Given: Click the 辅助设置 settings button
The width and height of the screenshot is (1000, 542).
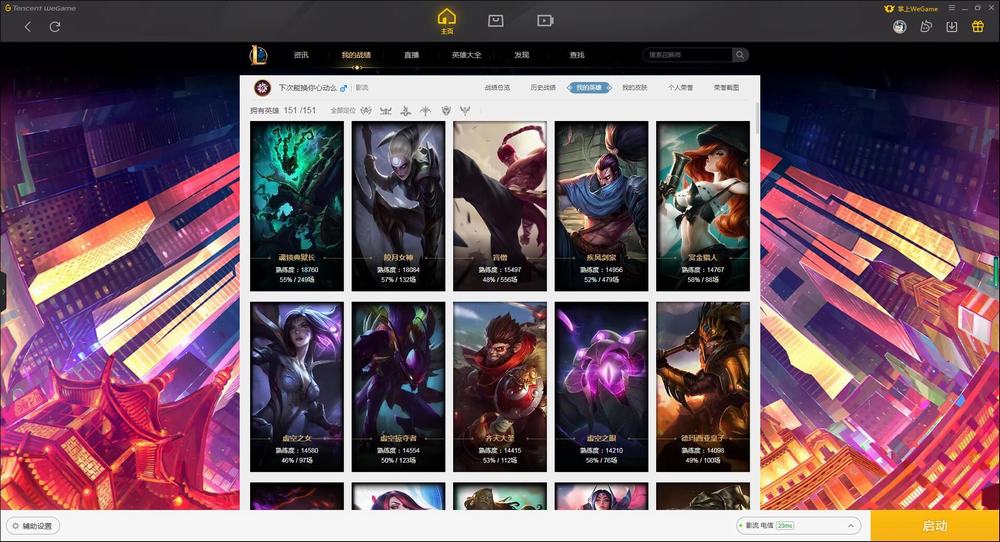Looking at the screenshot, I should [x=33, y=526].
